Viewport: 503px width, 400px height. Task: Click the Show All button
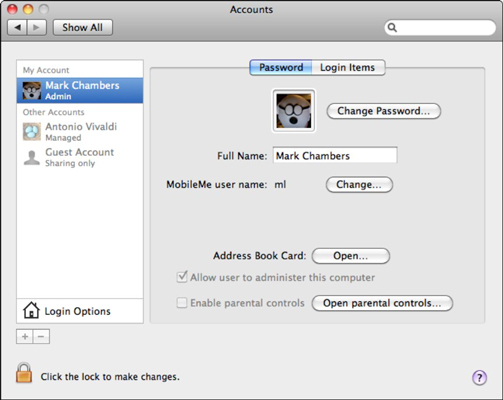click(83, 27)
